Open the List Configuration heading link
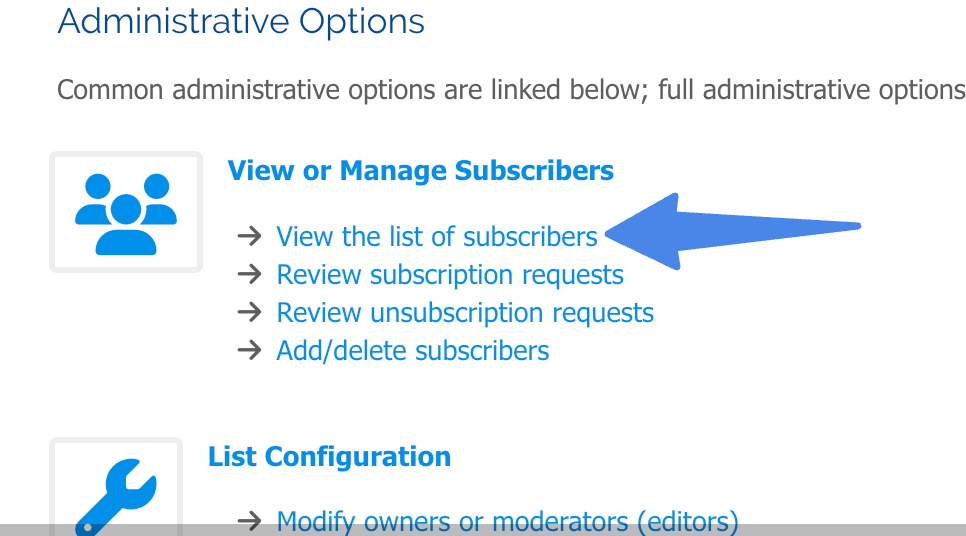Image resolution: width=966 pixels, height=536 pixels. [x=330, y=457]
